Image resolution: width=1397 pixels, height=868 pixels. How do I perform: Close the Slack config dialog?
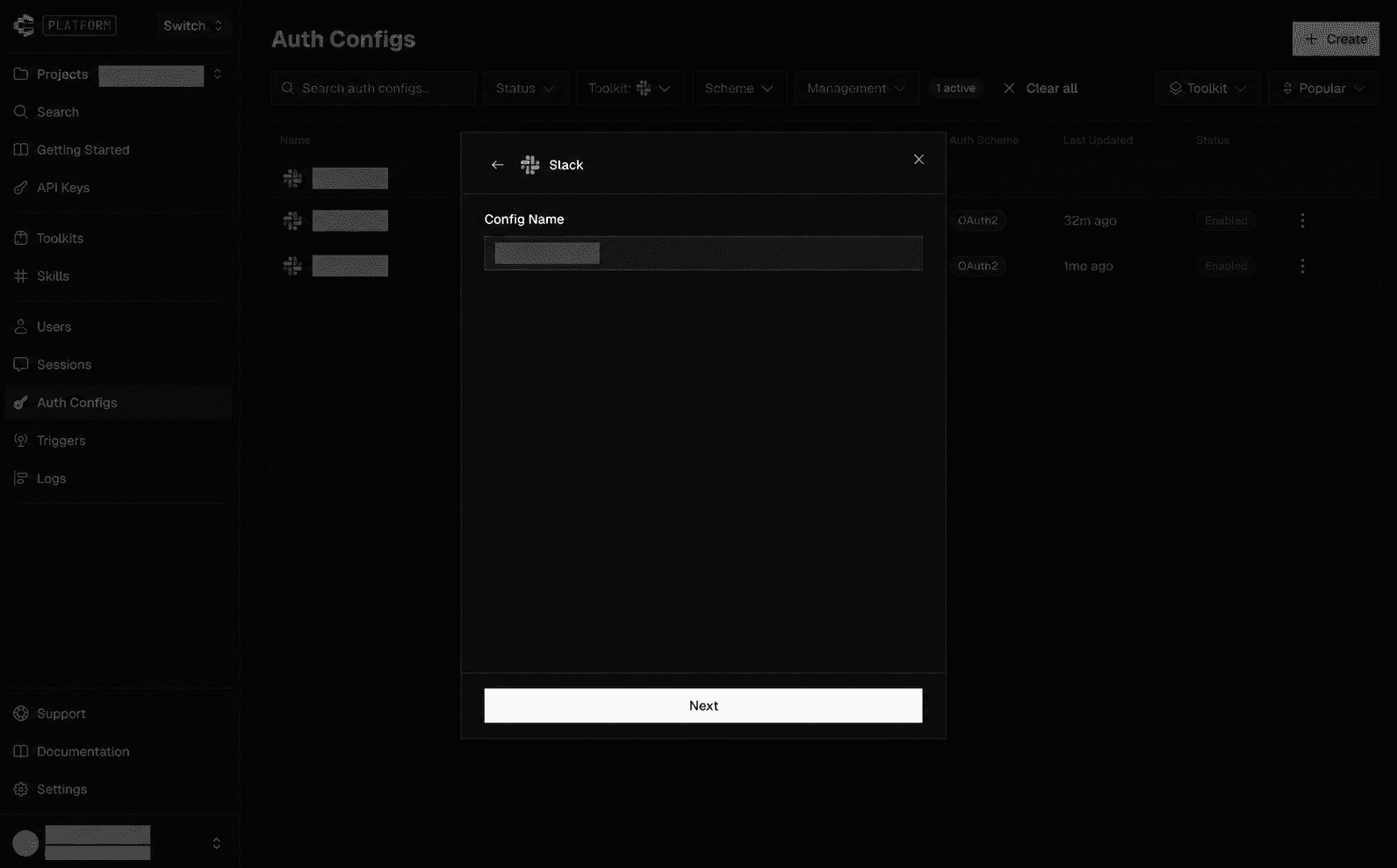918,159
